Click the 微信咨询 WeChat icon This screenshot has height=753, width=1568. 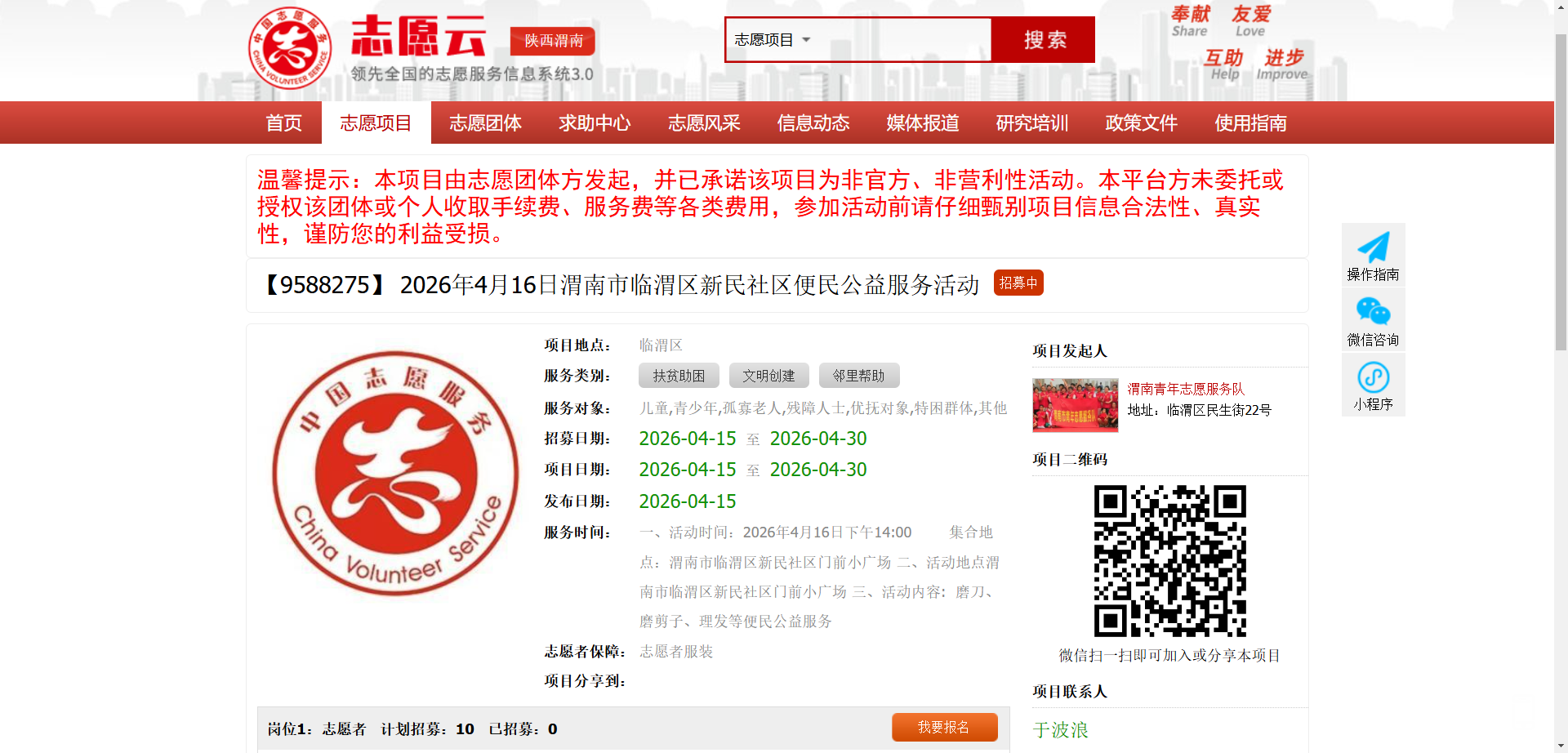click(x=1373, y=312)
